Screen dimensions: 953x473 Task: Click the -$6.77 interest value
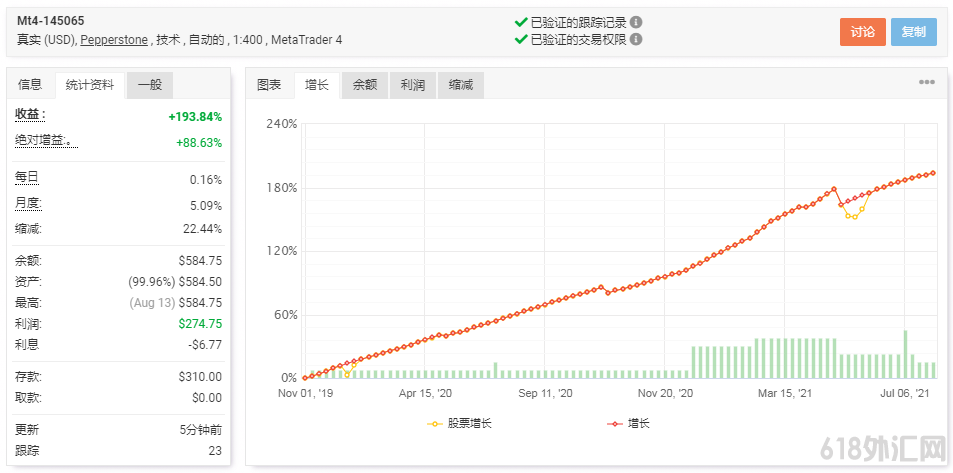[x=205, y=345]
